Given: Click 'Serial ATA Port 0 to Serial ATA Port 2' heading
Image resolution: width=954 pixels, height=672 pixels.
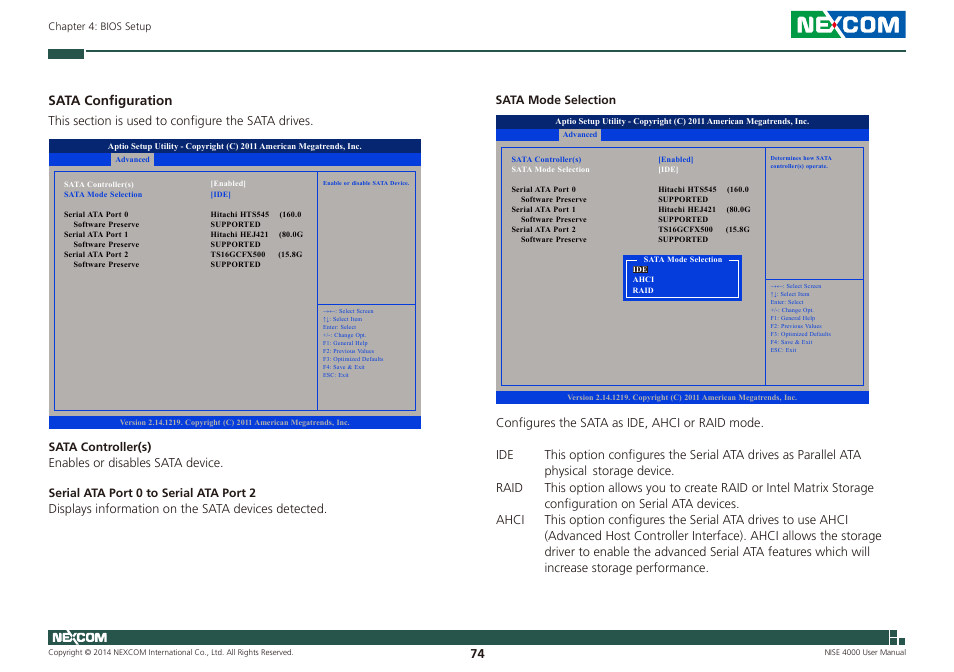Looking at the screenshot, I should (152, 493).
